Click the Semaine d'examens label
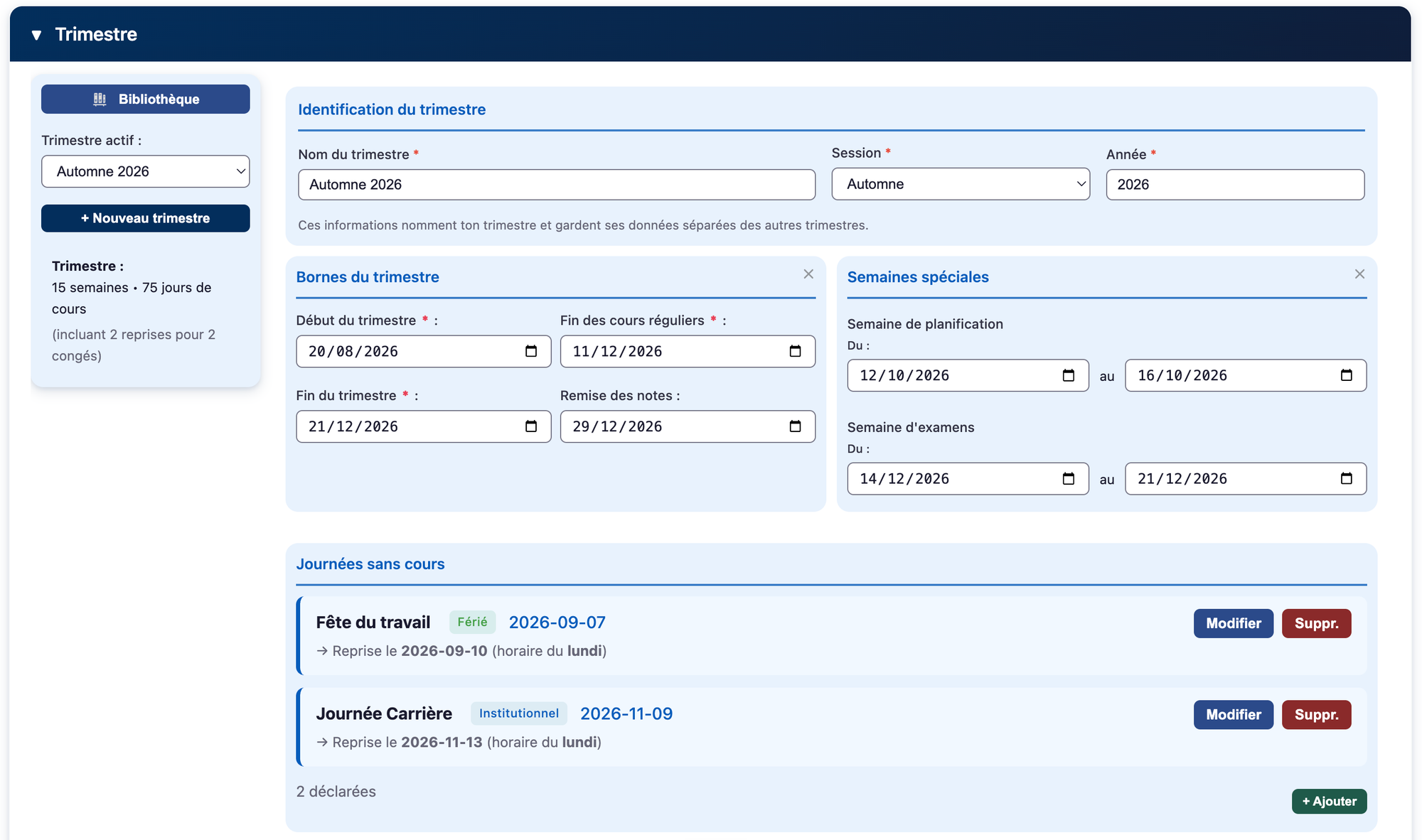This screenshot has height=840, width=1422. coord(911,428)
